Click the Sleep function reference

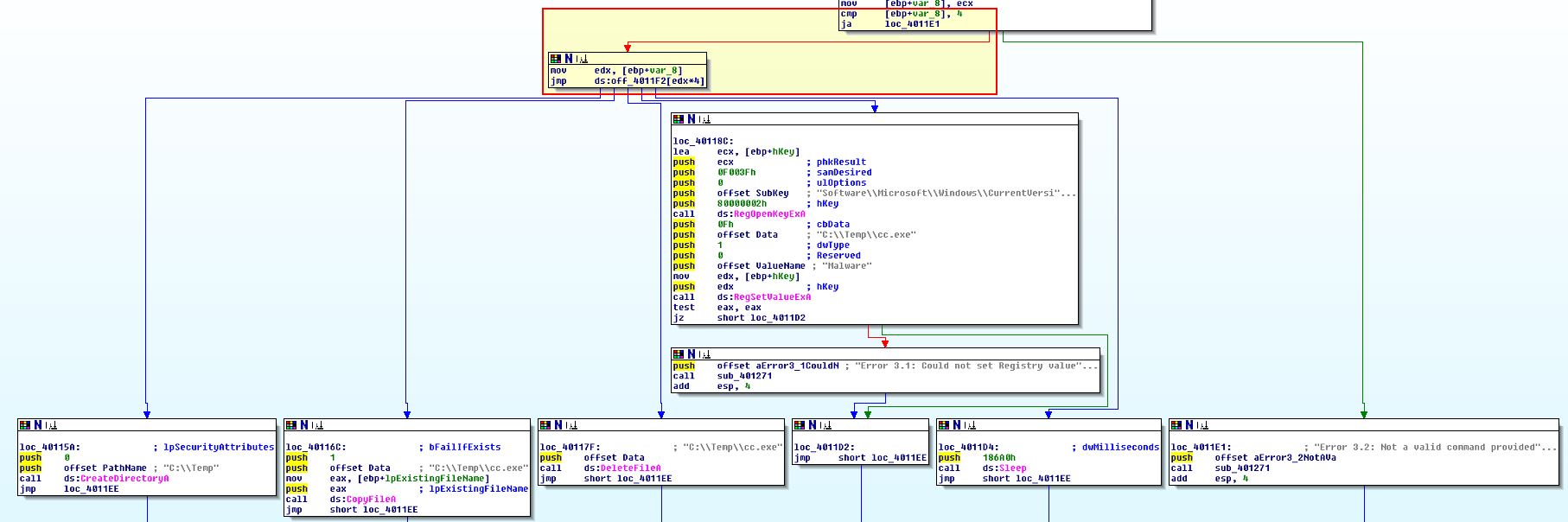(x=1012, y=468)
